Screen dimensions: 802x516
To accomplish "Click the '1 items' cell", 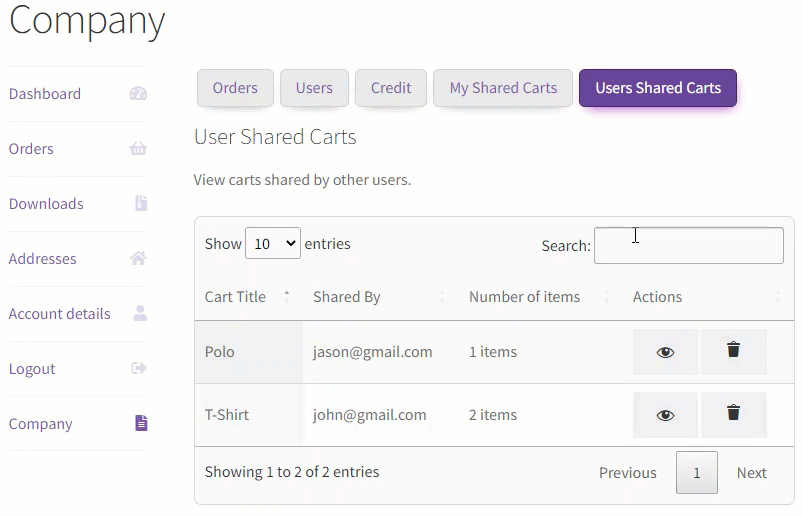I will tap(493, 352).
